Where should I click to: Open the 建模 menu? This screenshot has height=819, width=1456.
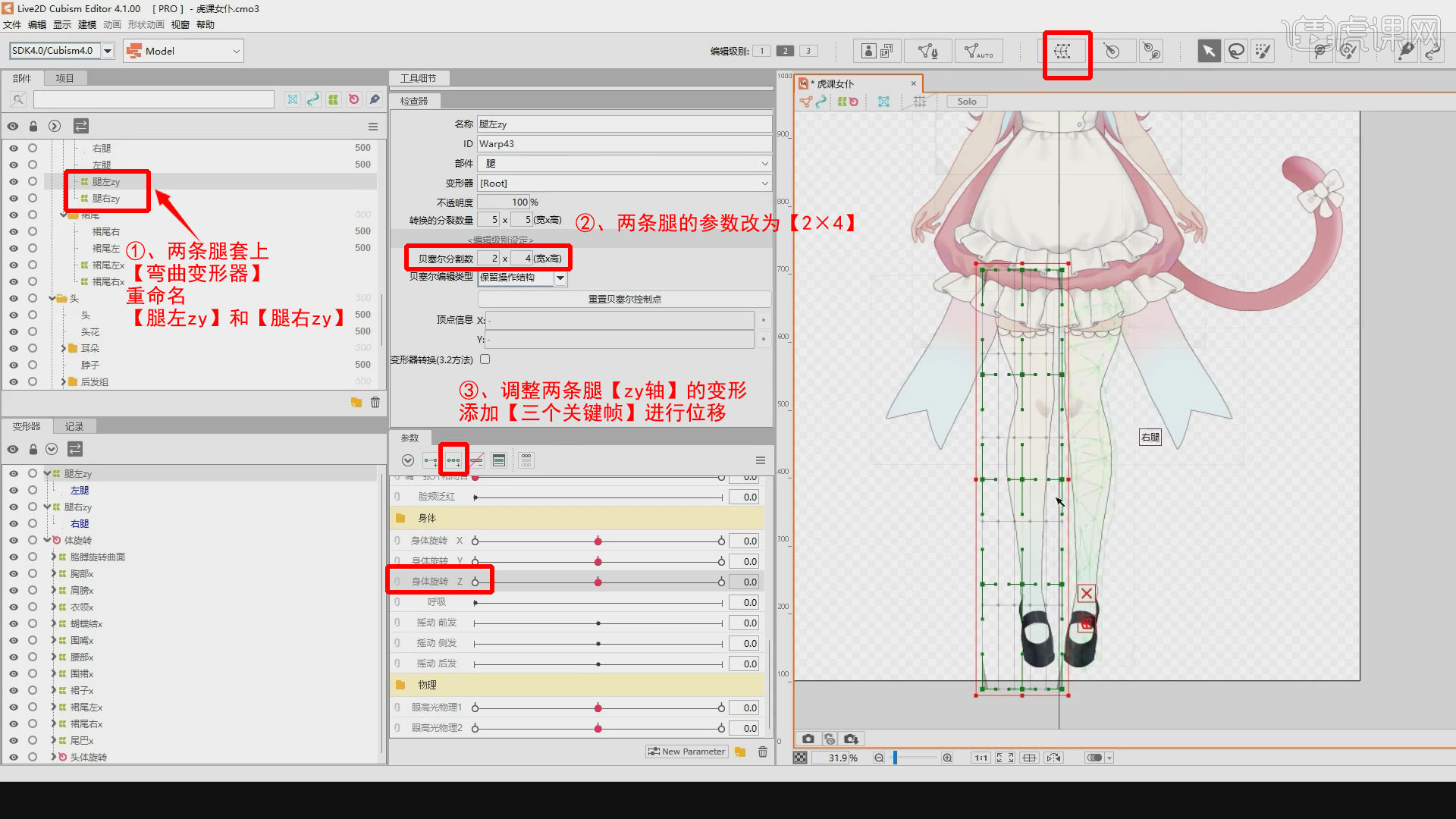click(x=86, y=24)
